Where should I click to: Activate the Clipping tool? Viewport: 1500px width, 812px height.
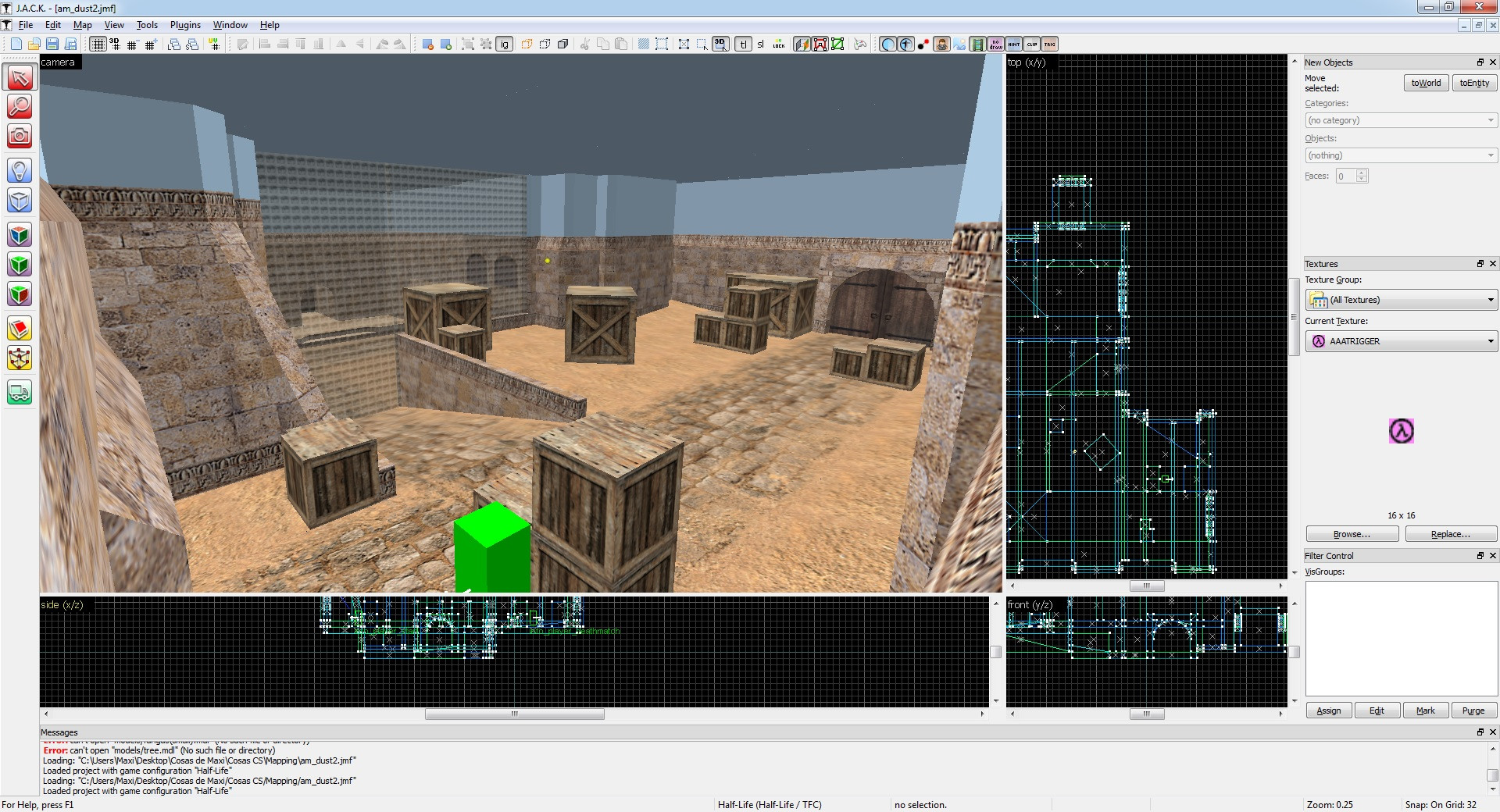(20, 328)
